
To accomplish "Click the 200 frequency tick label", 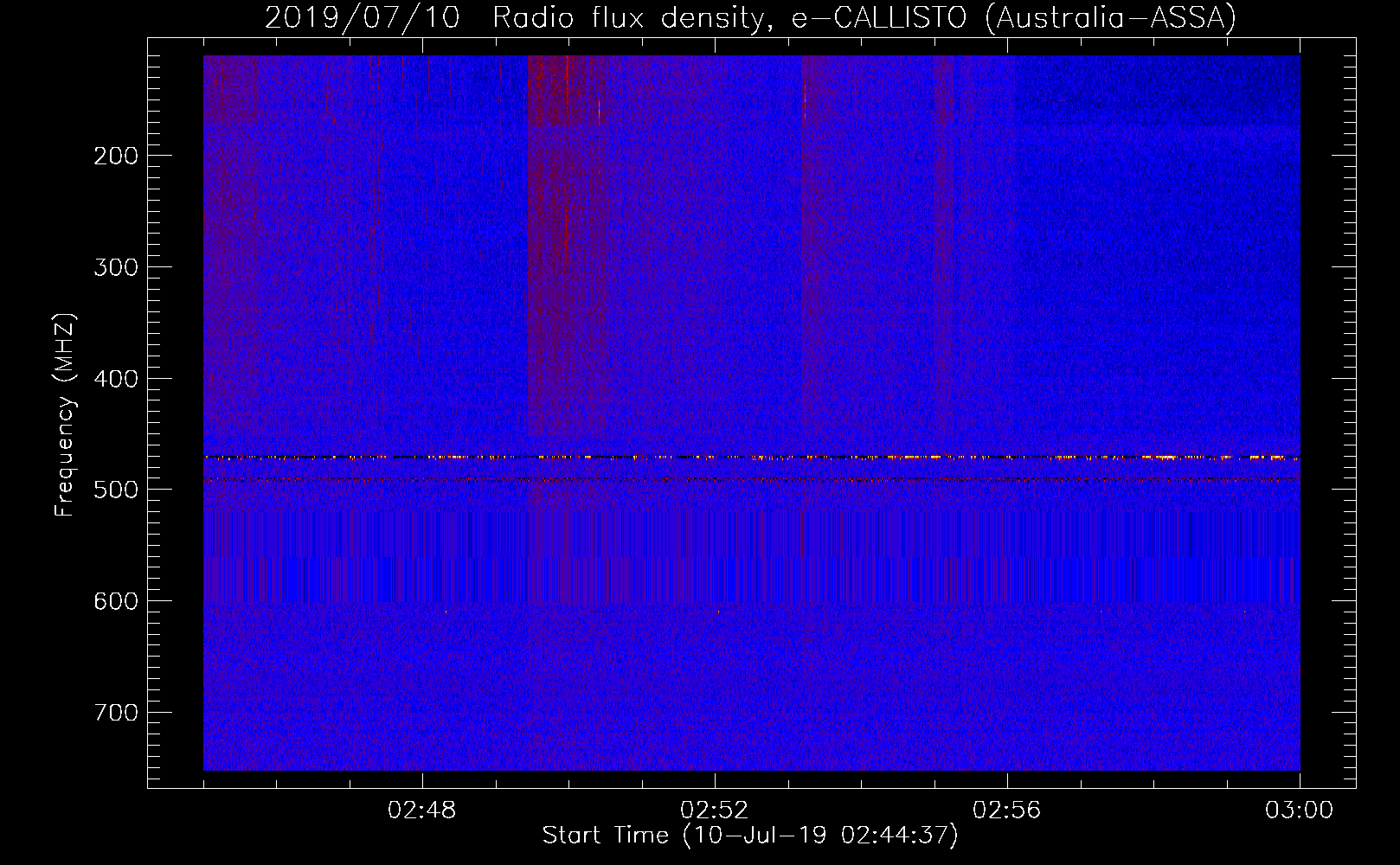I will click(x=115, y=156).
